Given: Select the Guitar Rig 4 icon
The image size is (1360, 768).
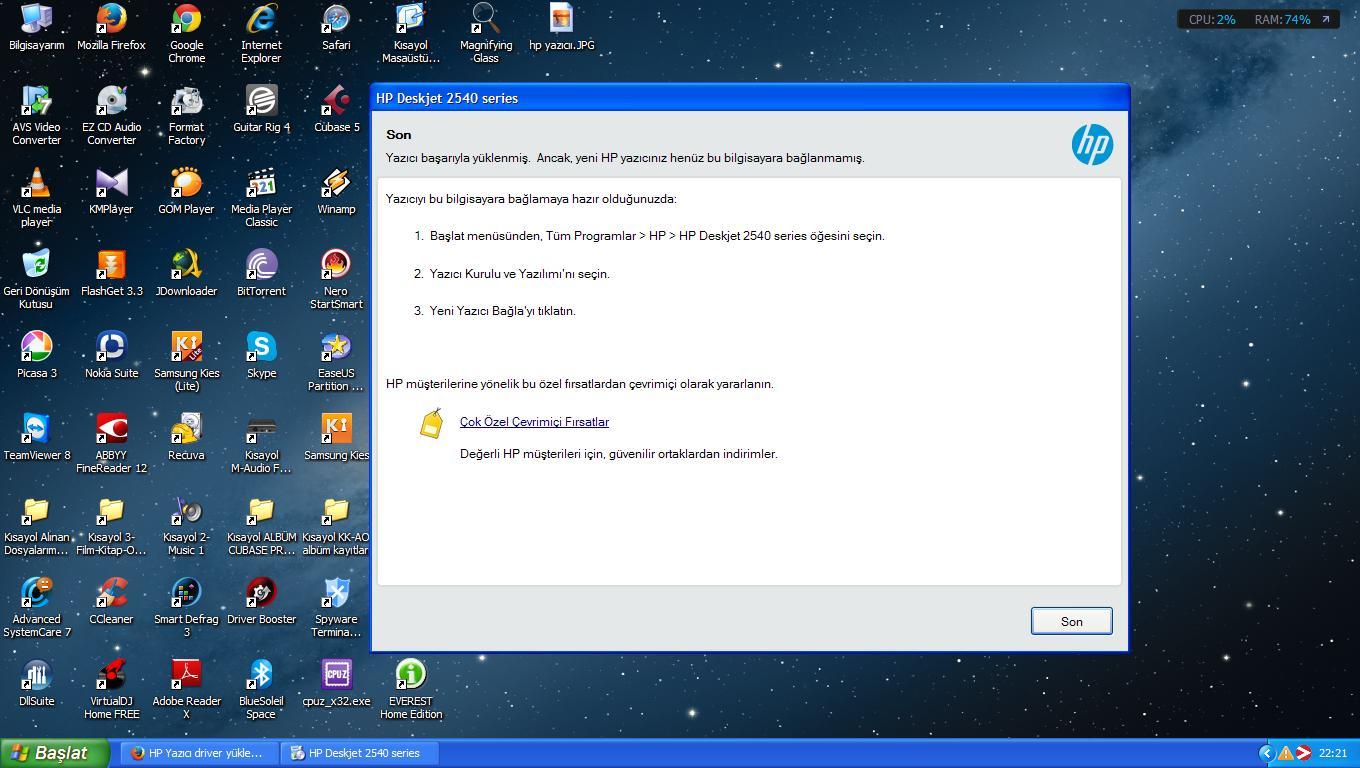Looking at the screenshot, I should [261, 109].
